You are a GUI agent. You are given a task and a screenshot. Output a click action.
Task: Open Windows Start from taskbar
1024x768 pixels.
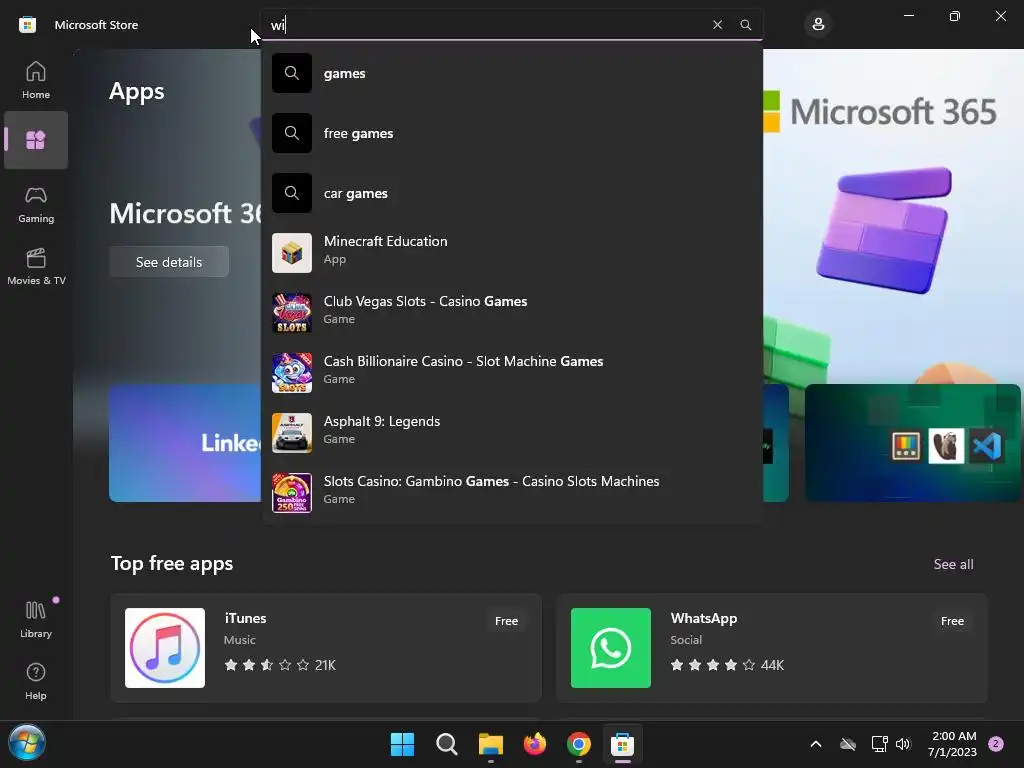point(402,744)
